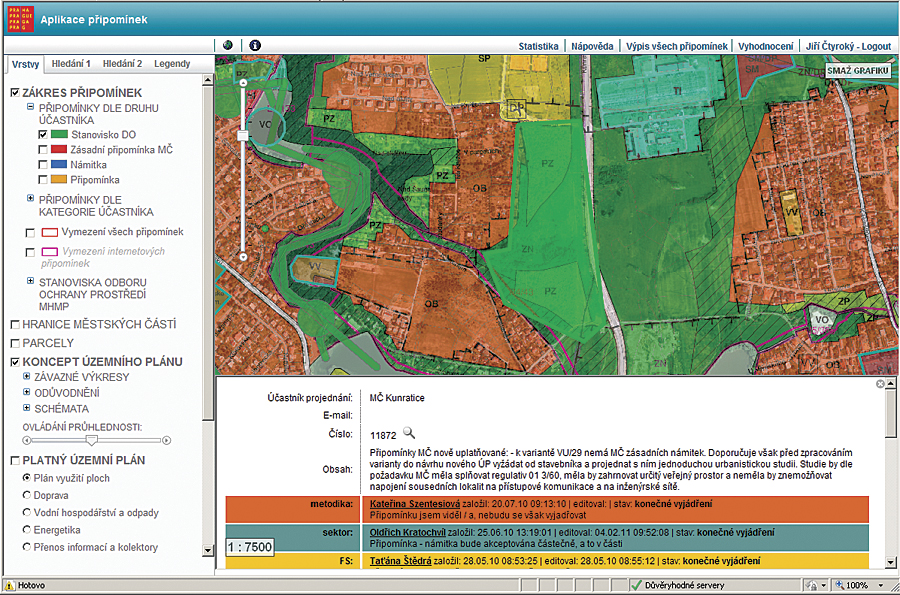Click the transparency slider's left arrow icon
900x595 pixels.
27,440
